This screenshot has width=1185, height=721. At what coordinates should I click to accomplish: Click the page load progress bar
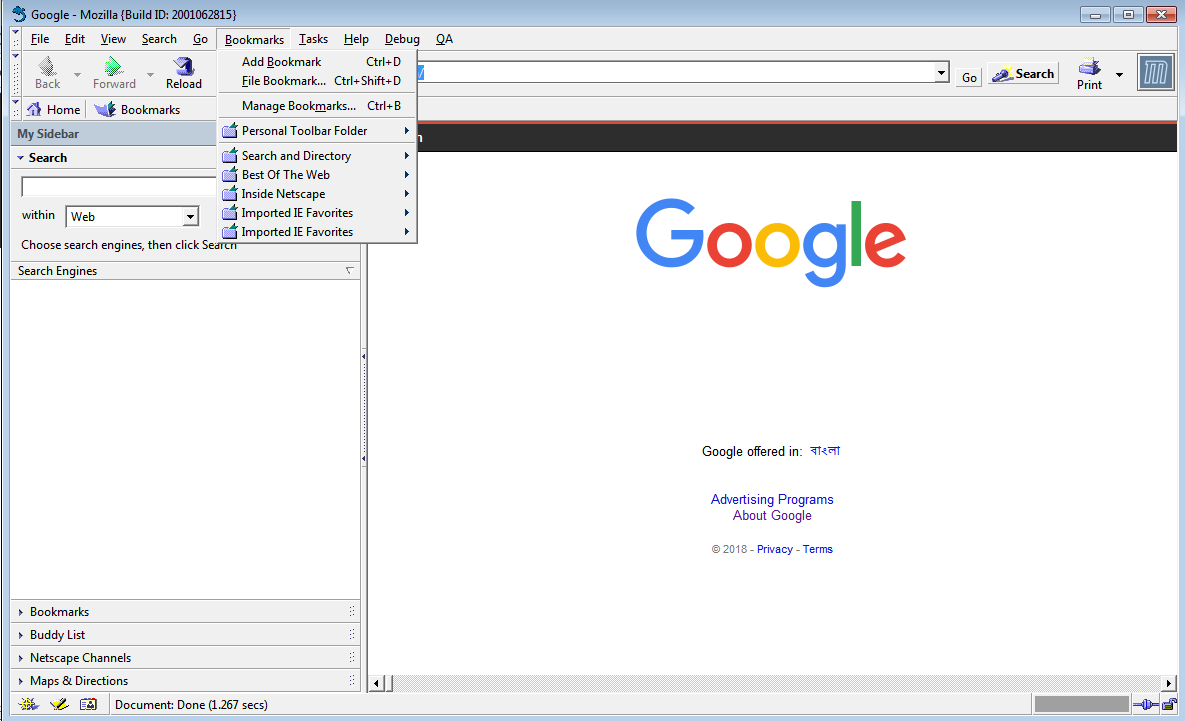pos(1080,704)
